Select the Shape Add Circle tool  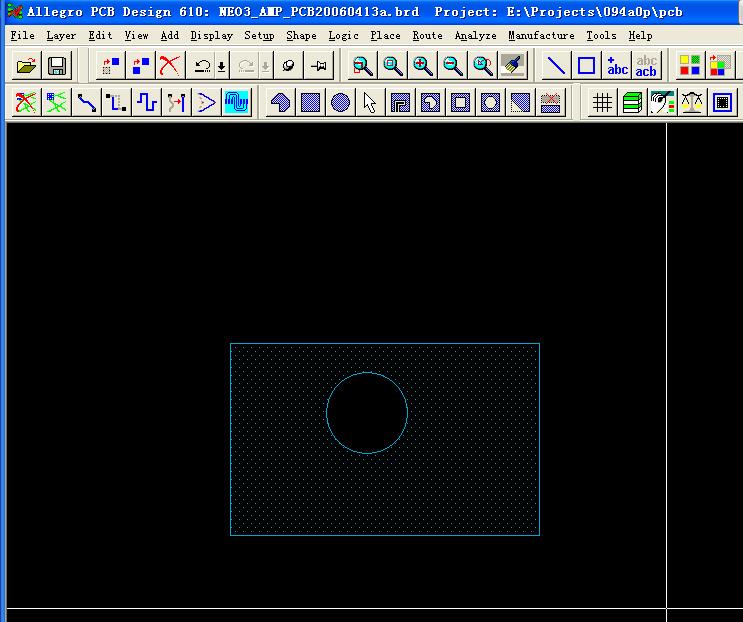[340, 102]
